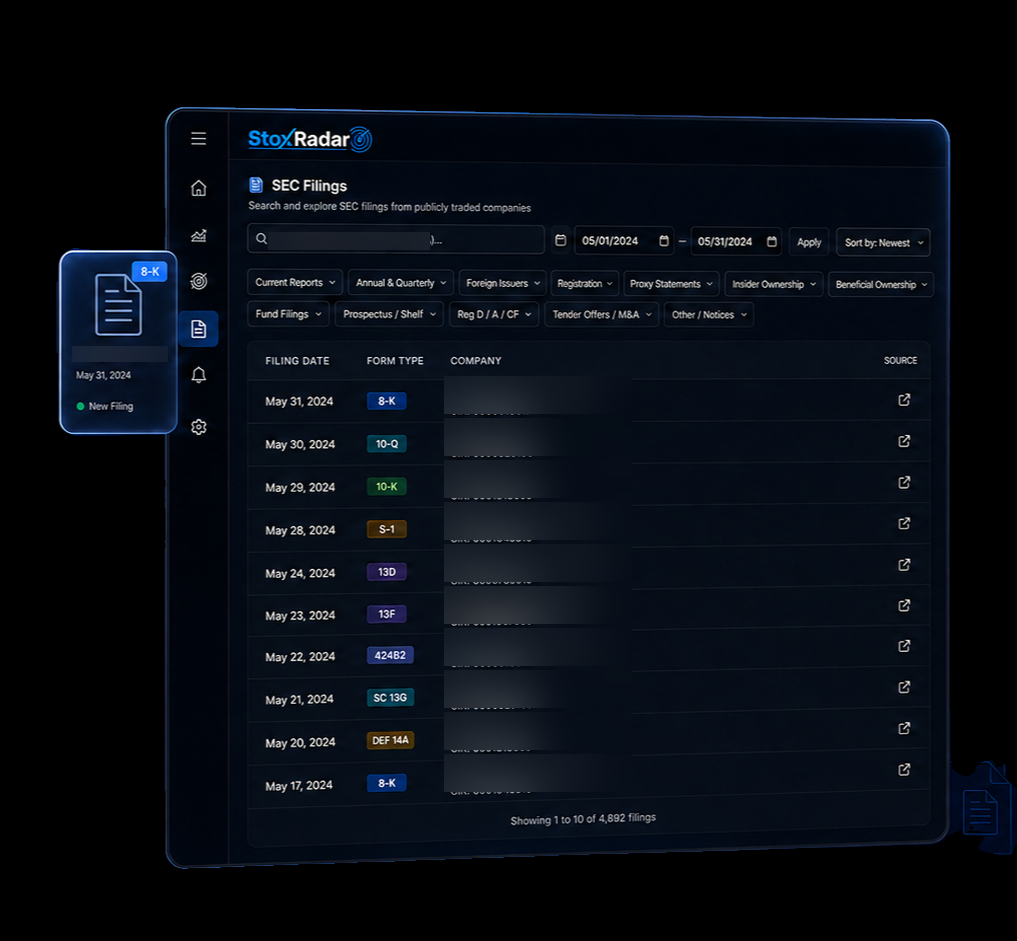Image resolution: width=1017 pixels, height=941 pixels.
Task: Open Sort by: Newest dropdown
Action: pyautogui.click(x=883, y=243)
